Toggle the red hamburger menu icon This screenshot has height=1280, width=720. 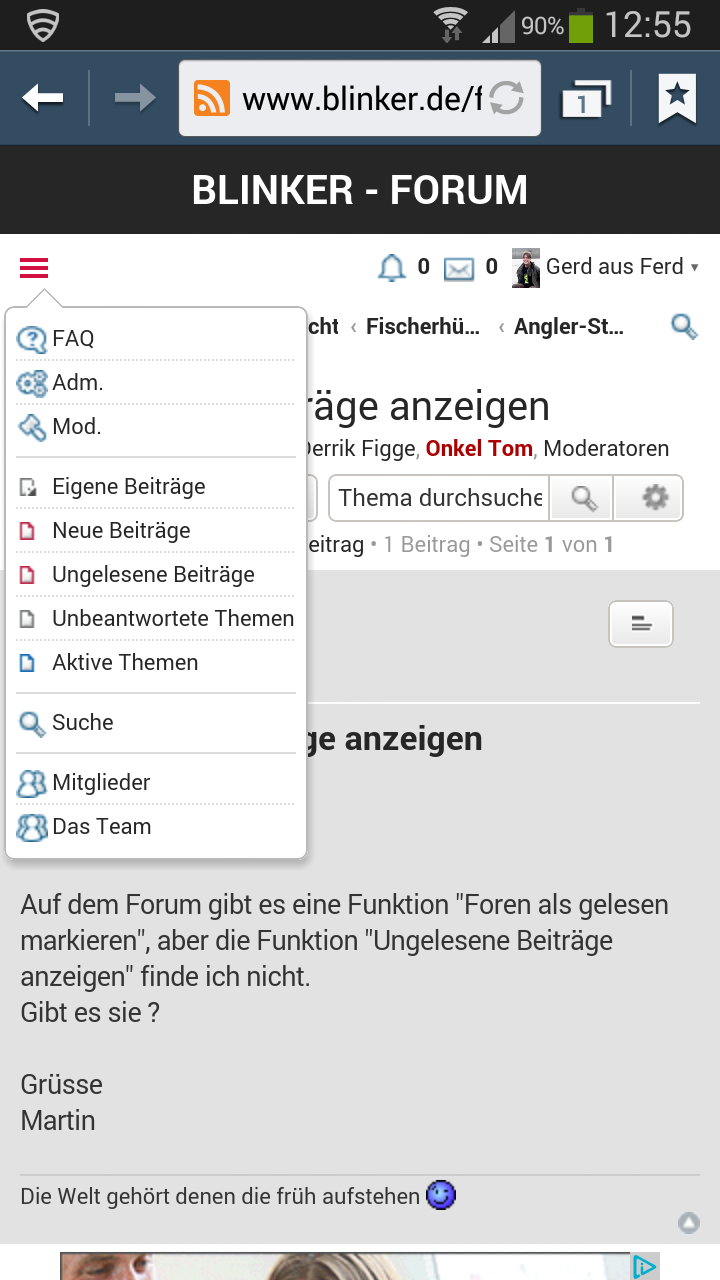click(x=34, y=268)
